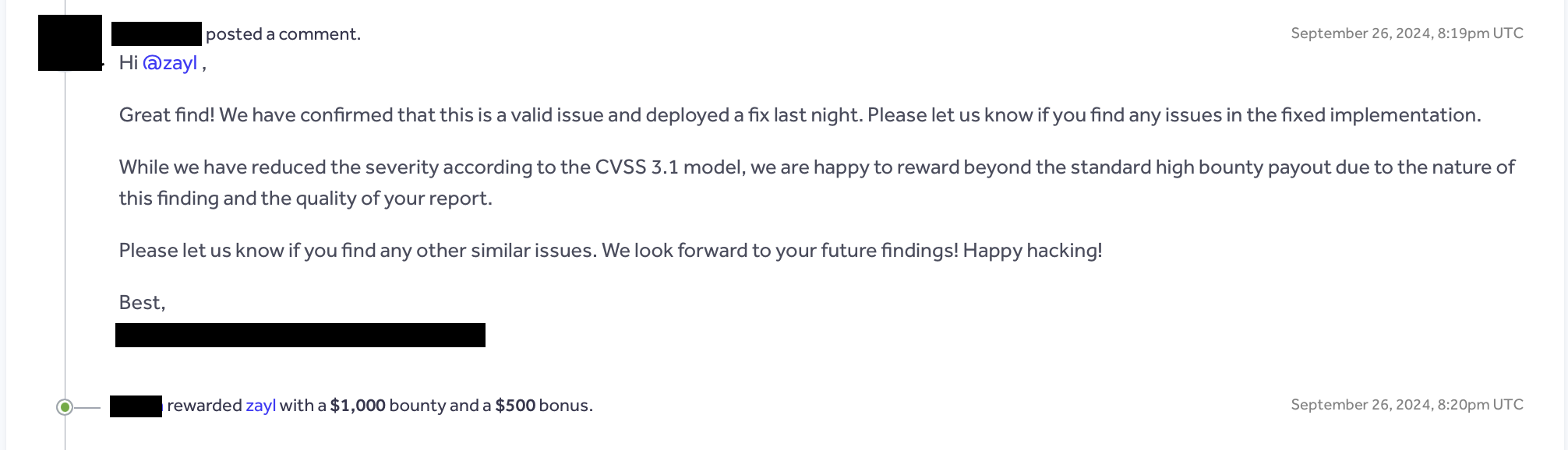Viewport: 1568px width, 450px height.
Task: Click the green bounty timeline dot
Action: coord(65,406)
